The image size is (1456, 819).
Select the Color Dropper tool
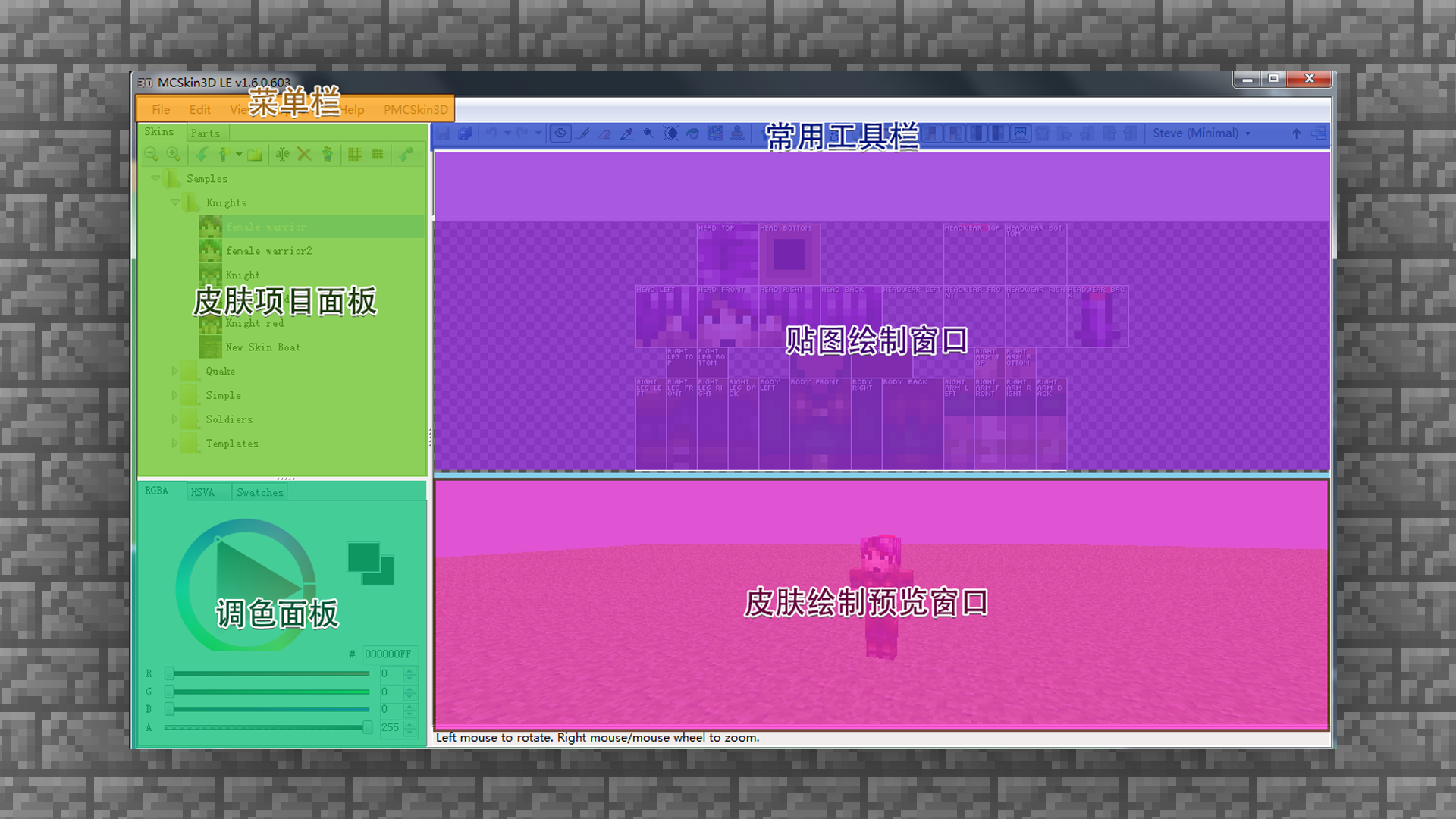626,133
